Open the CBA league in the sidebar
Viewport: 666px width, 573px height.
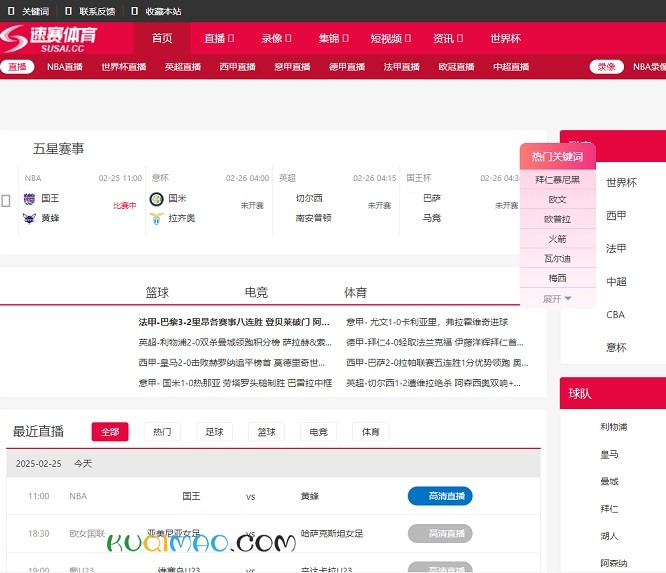click(615, 315)
